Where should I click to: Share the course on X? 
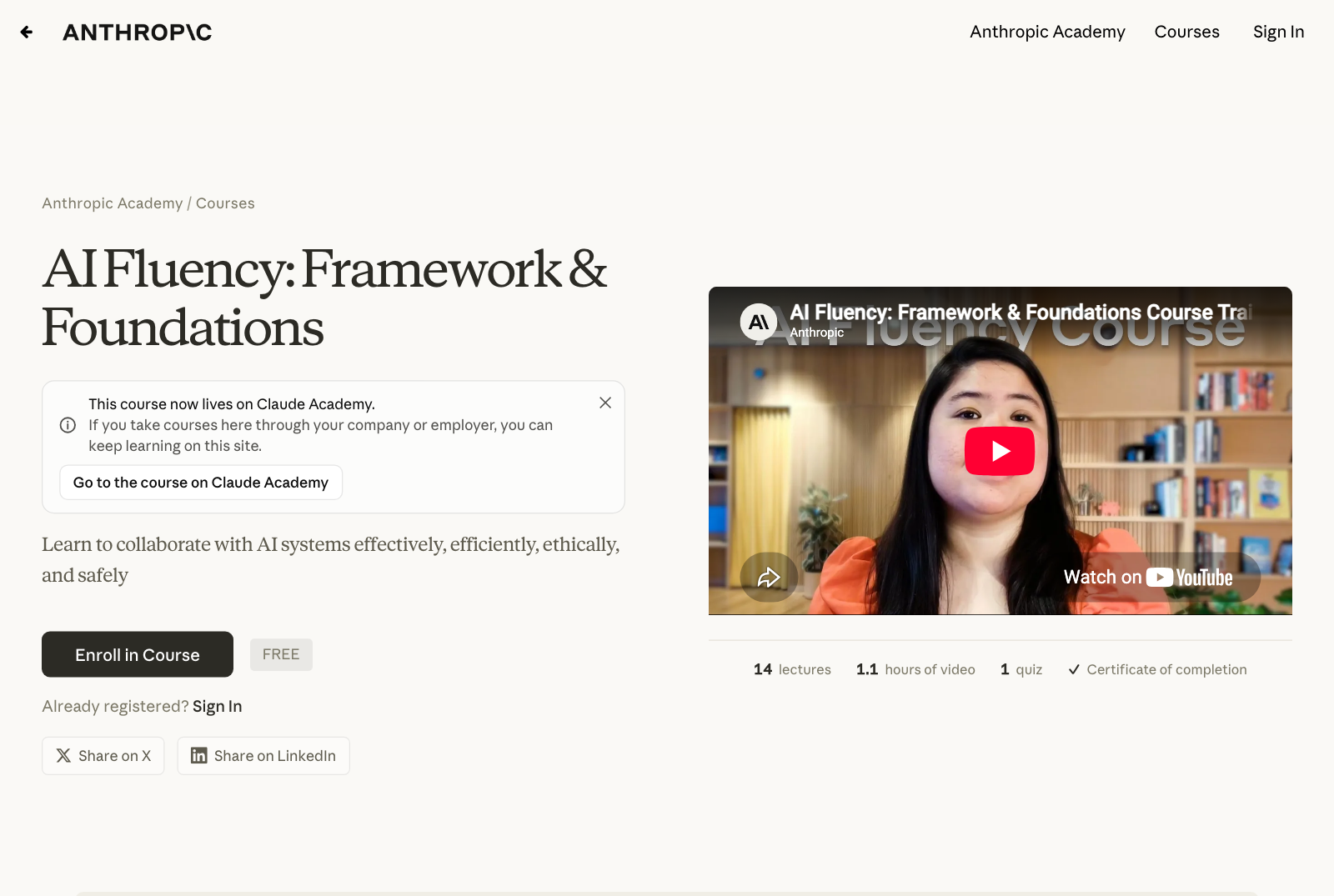click(103, 756)
